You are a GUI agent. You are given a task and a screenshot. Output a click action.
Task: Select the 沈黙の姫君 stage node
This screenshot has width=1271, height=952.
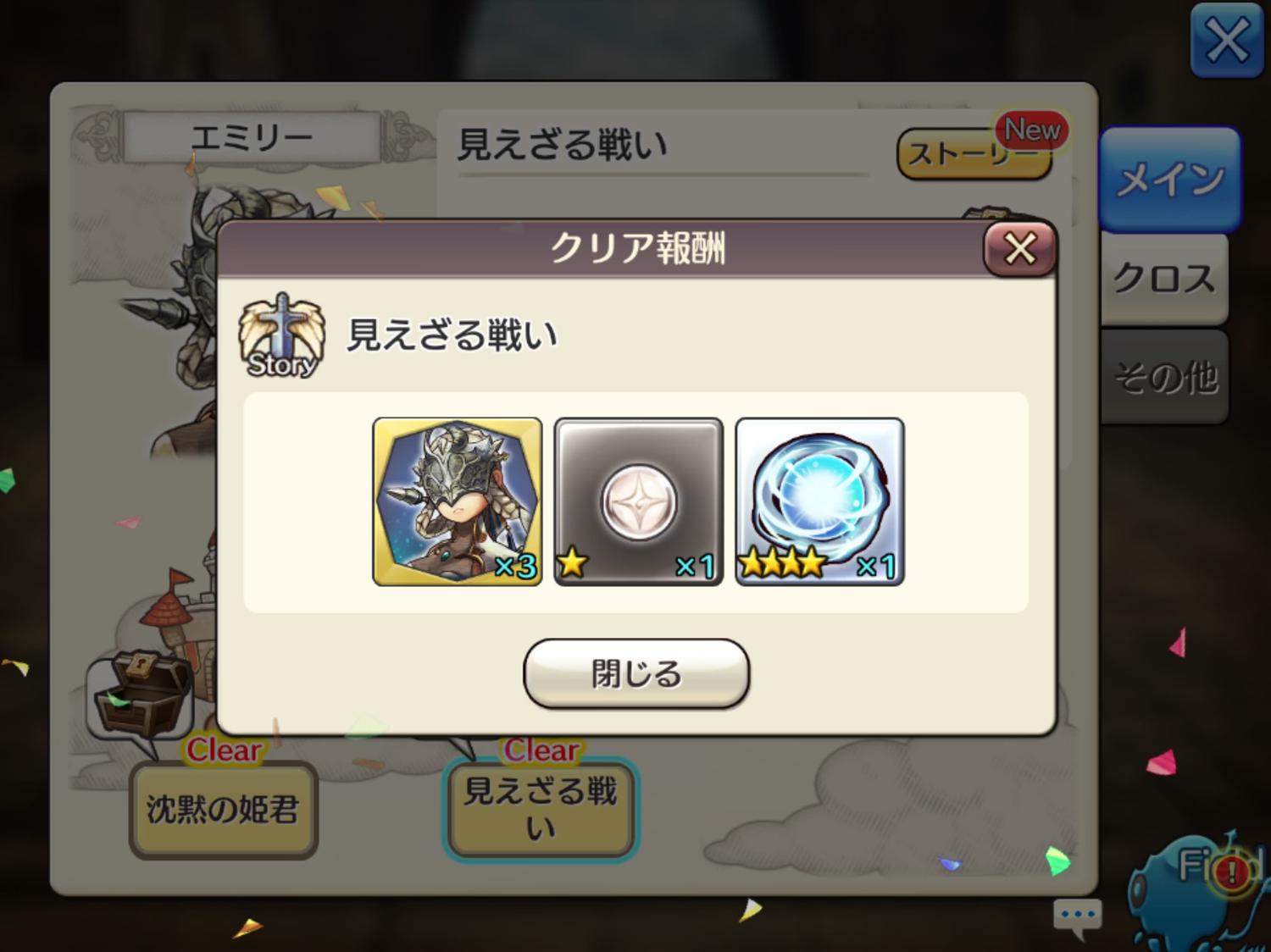223,810
